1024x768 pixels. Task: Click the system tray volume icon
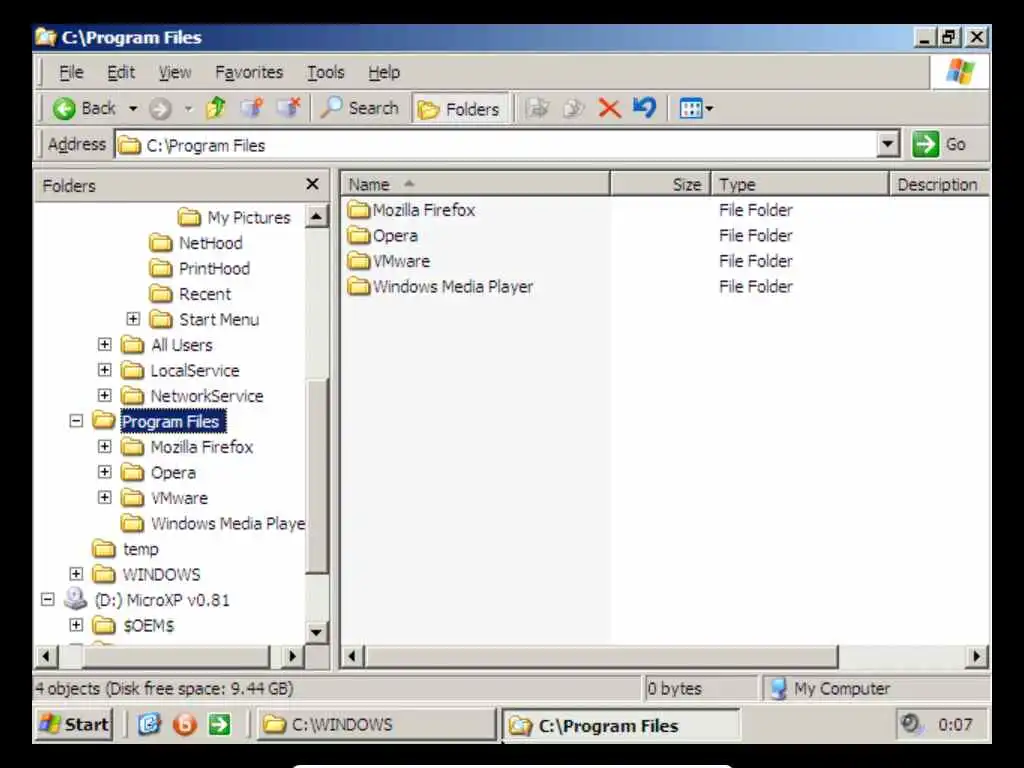pyautogui.click(x=911, y=724)
